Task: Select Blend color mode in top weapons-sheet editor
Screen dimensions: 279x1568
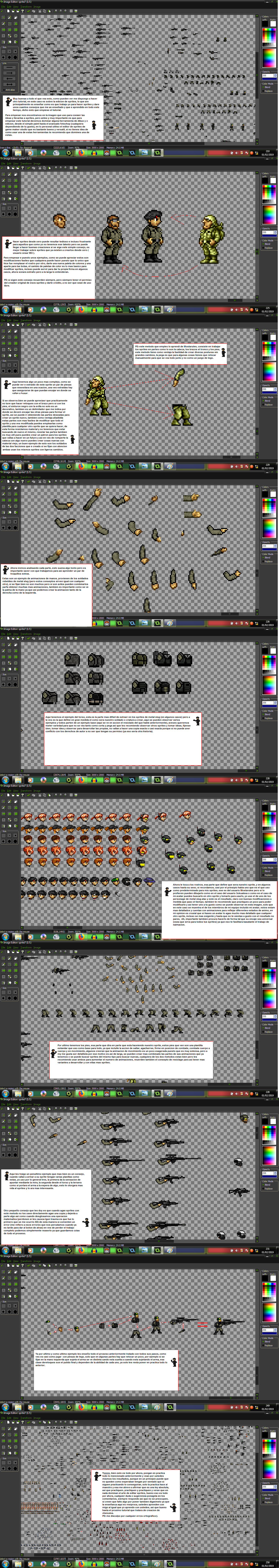Action: 266,87
